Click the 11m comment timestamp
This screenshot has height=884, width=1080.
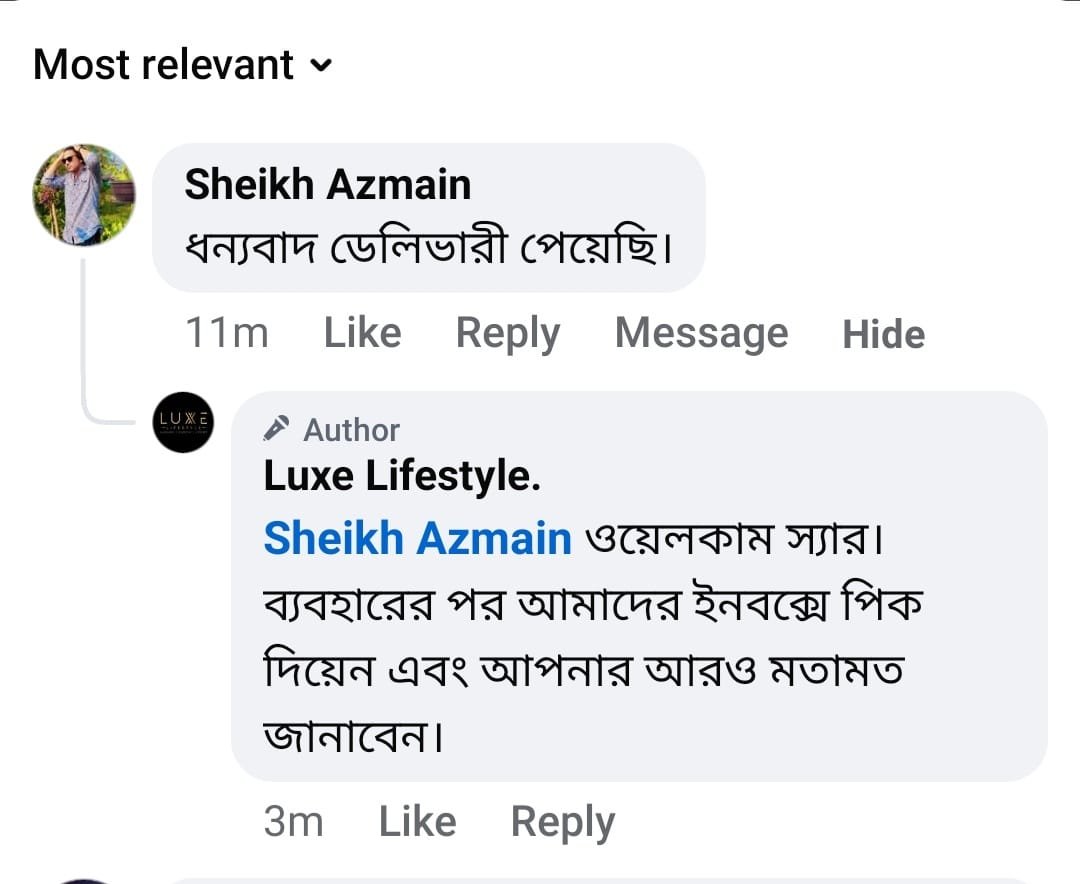pyautogui.click(x=227, y=334)
